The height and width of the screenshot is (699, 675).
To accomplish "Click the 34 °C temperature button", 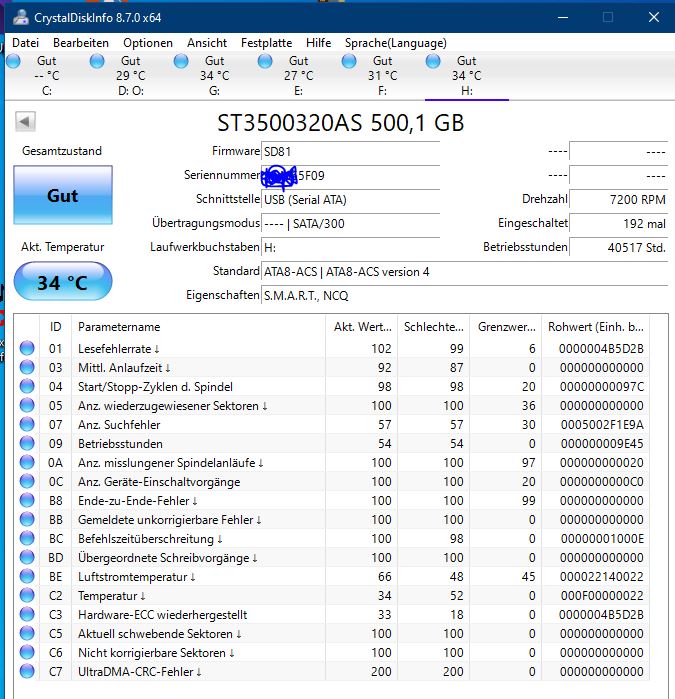I will 63,281.
